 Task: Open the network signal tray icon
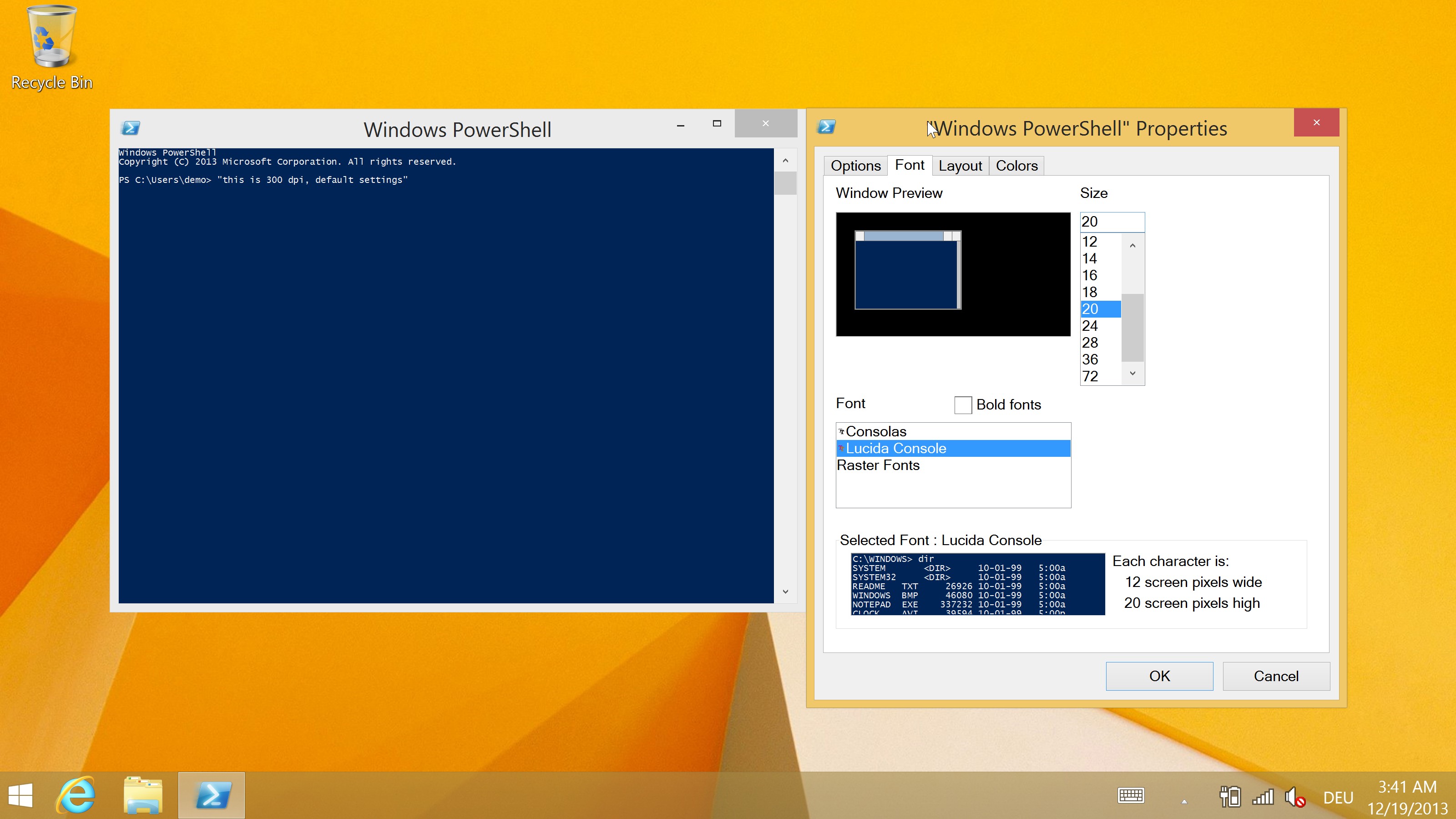[1263, 798]
